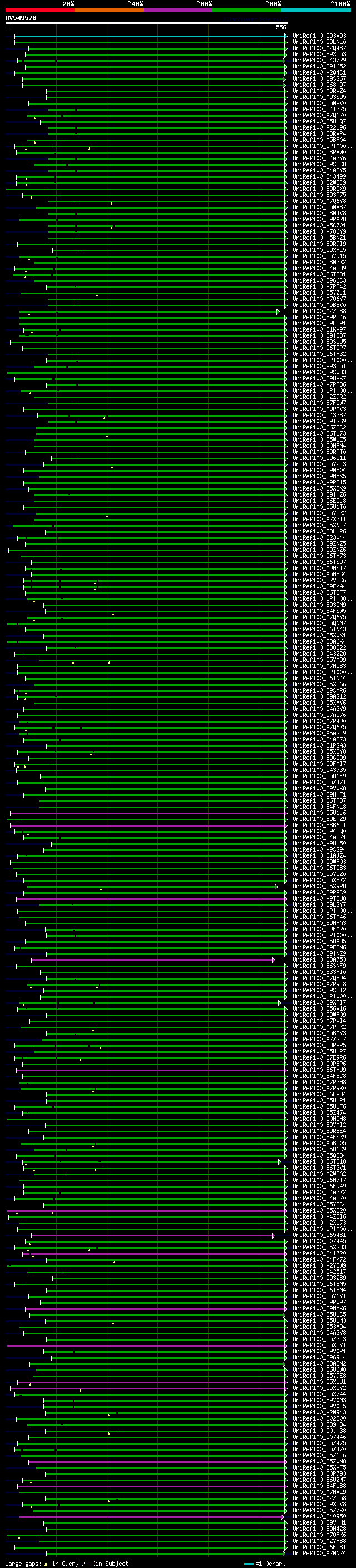
Task: Open hit UniRef100_A2Q4C1
Action: (319, 72)
